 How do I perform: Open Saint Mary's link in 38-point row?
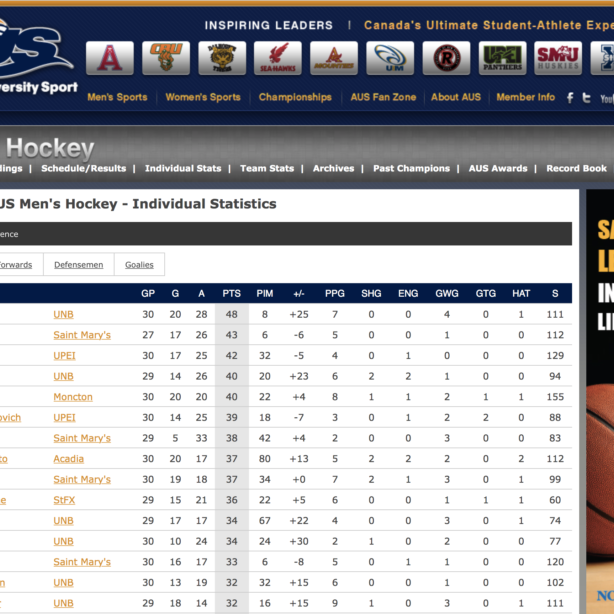point(82,438)
